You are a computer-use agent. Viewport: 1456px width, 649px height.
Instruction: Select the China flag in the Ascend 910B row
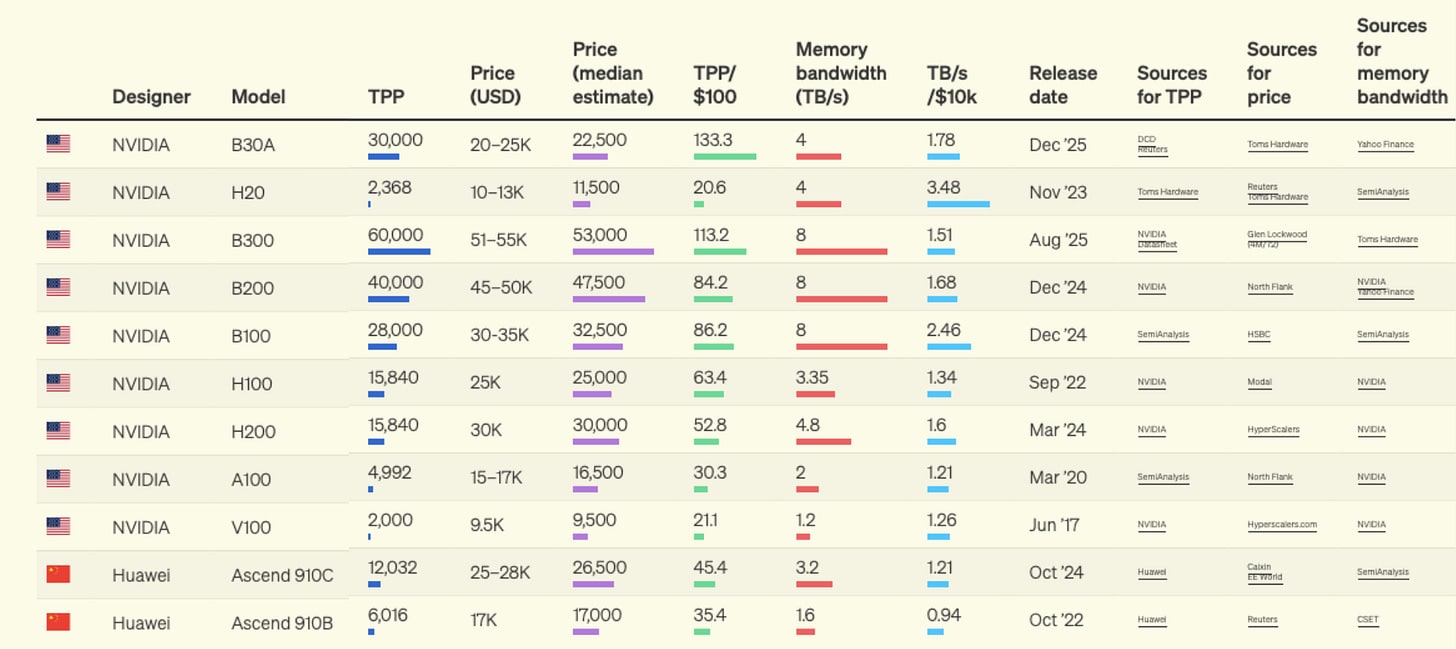coord(58,622)
